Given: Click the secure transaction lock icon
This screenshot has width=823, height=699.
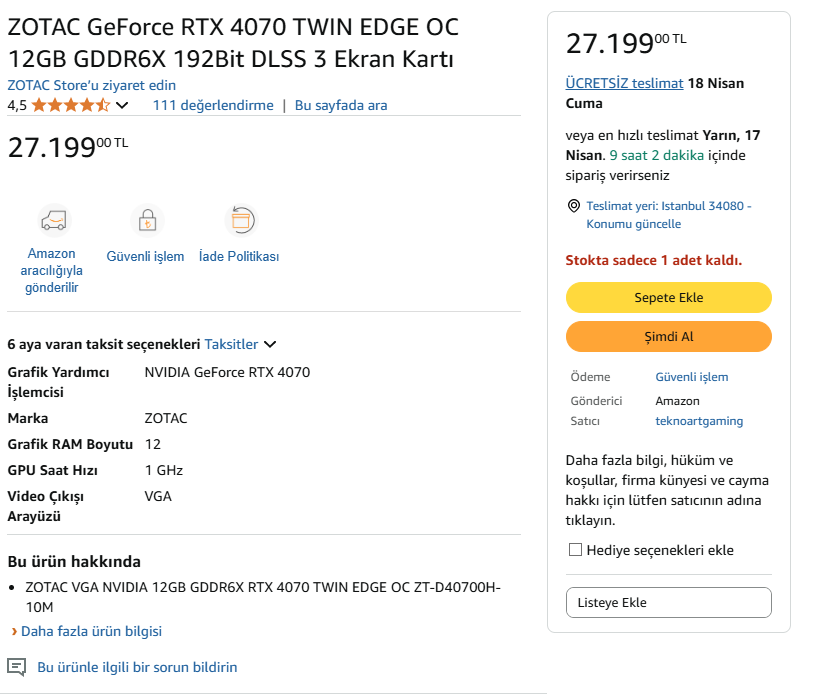Looking at the screenshot, I should (x=146, y=219).
